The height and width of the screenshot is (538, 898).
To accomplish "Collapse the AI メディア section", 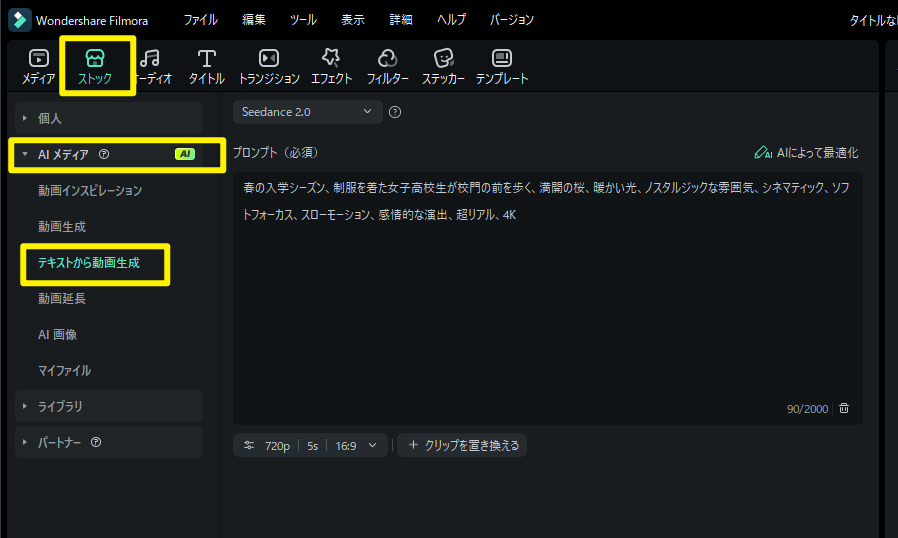I will point(25,154).
